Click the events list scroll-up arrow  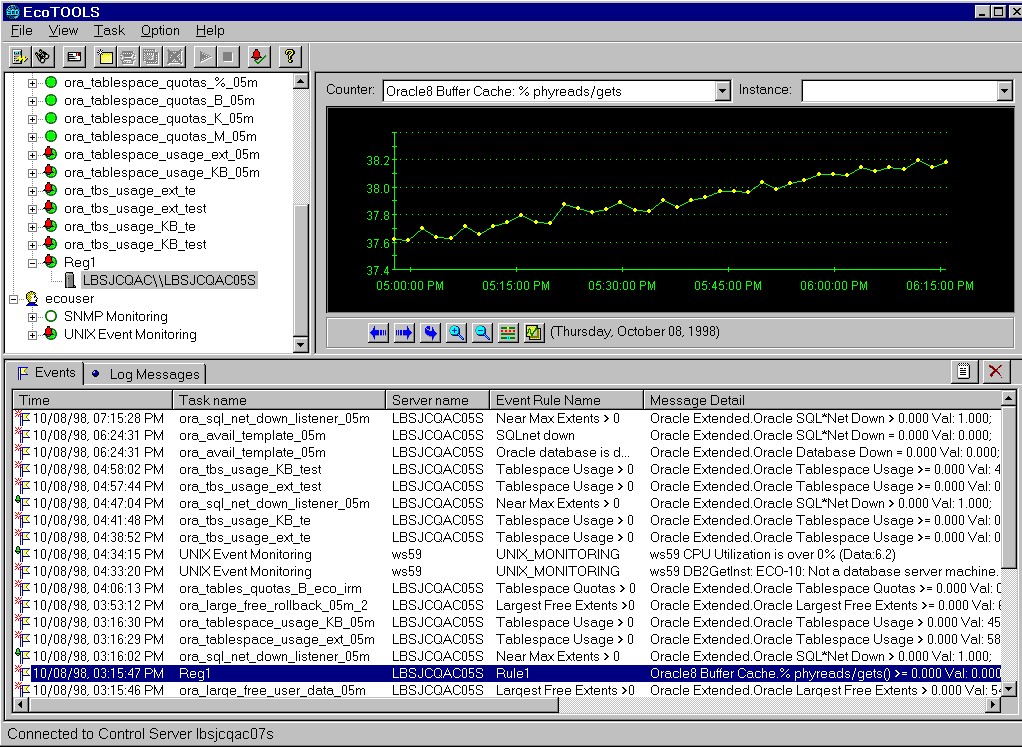pyautogui.click(x=1008, y=398)
